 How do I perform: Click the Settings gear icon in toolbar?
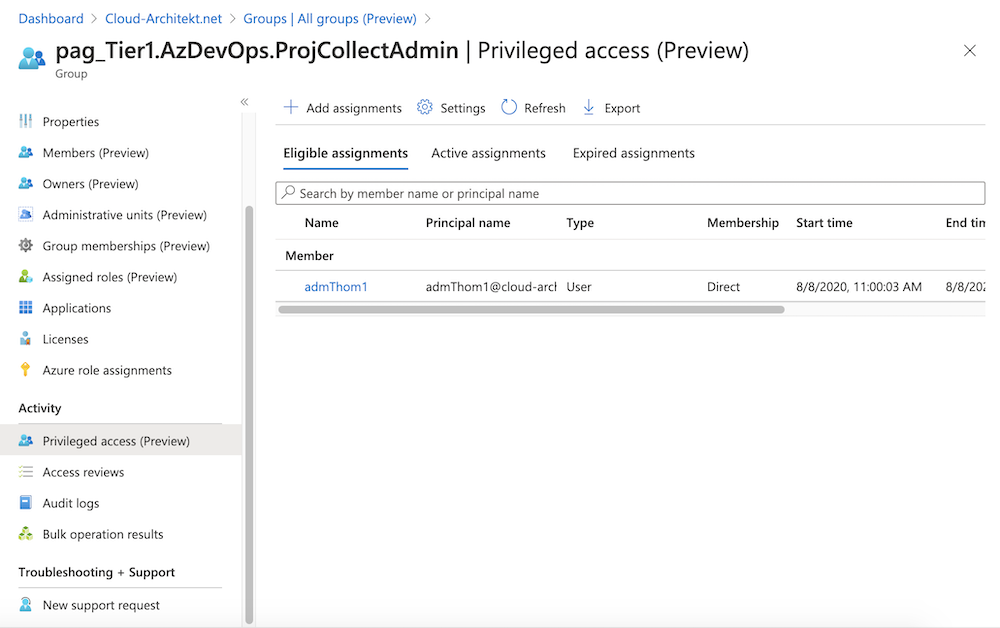(x=425, y=107)
